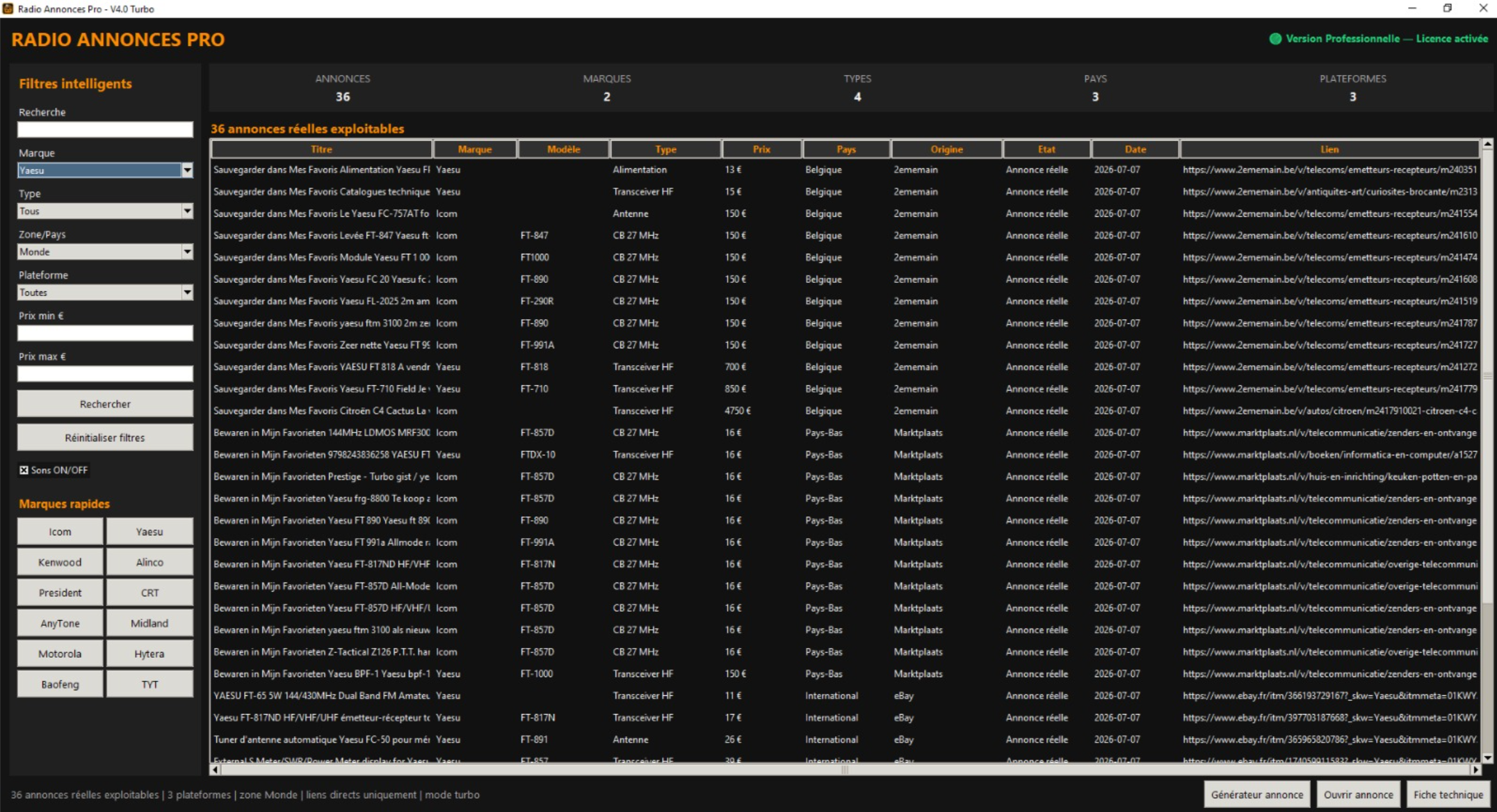Click the YAESU FT-65 5W listing title

click(x=322, y=696)
